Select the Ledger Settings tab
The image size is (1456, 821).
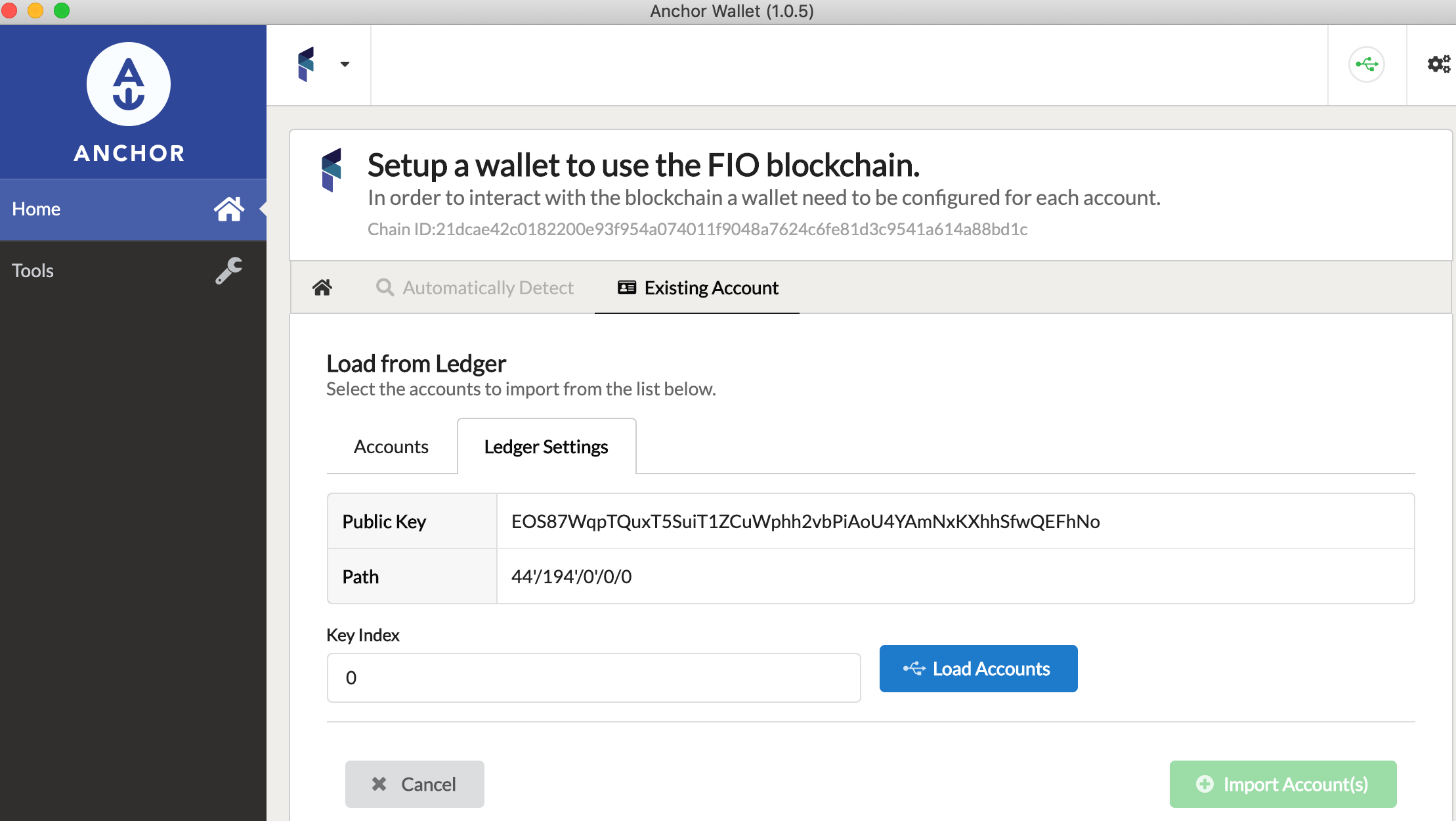coord(546,446)
